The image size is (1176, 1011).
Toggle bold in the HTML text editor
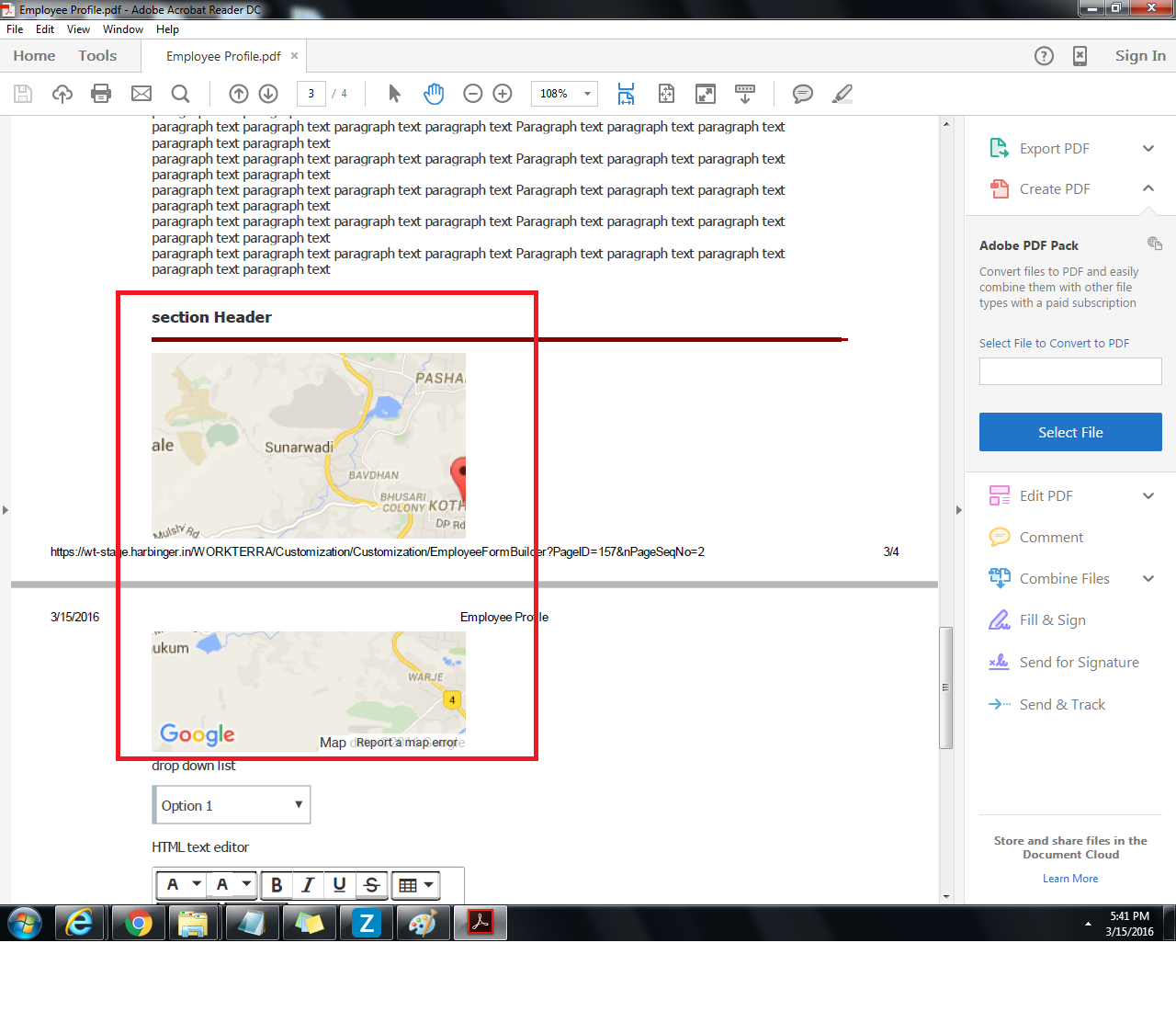tap(276, 884)
